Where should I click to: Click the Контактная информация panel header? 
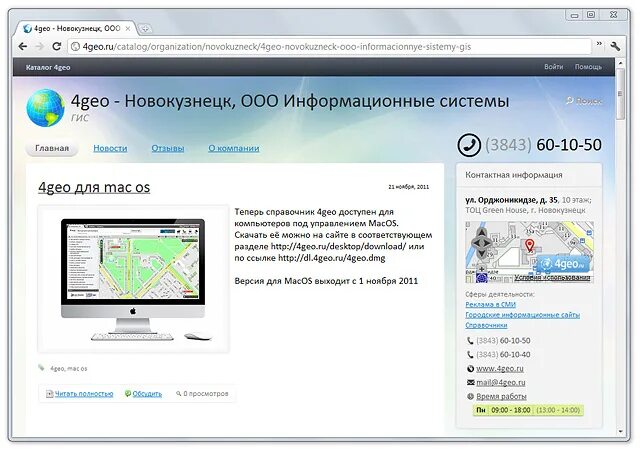point(514,175)
